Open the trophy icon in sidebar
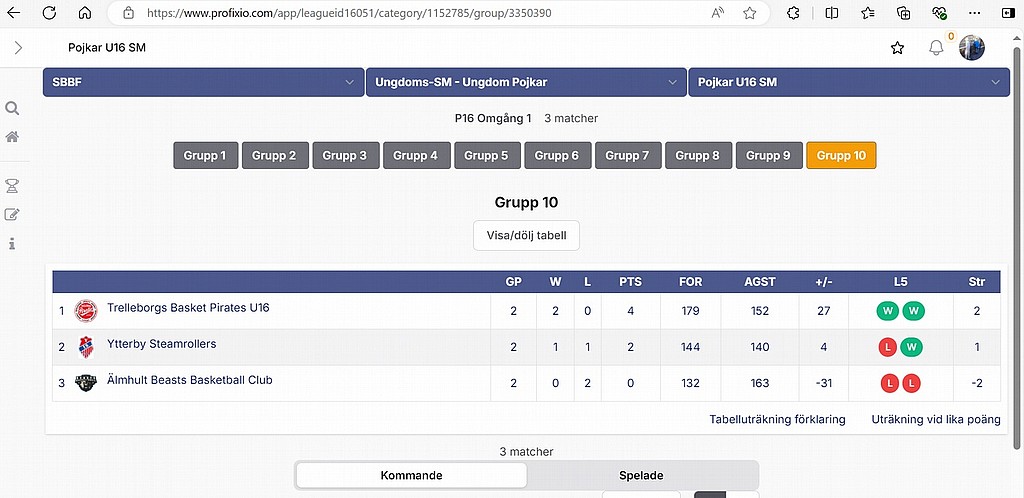Viewport: 1024px width, 498px height. click(13, 185)
